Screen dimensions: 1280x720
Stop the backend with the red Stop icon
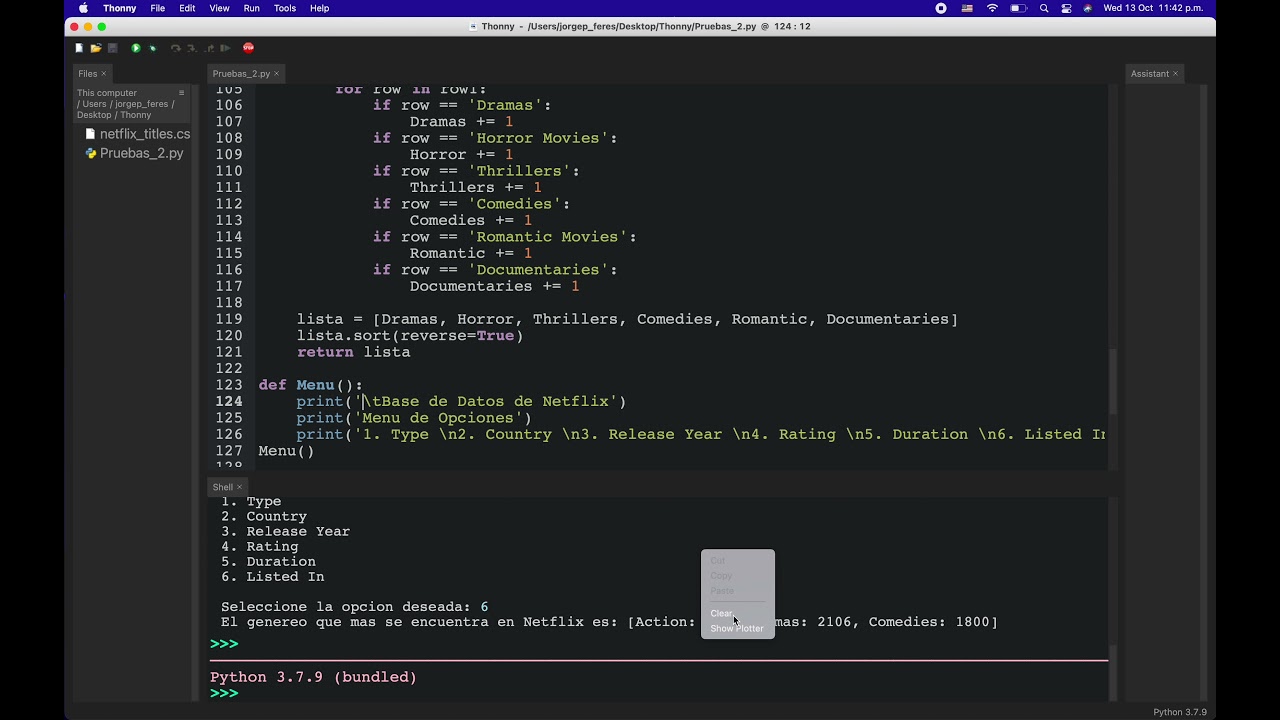(x=248, y=48)
